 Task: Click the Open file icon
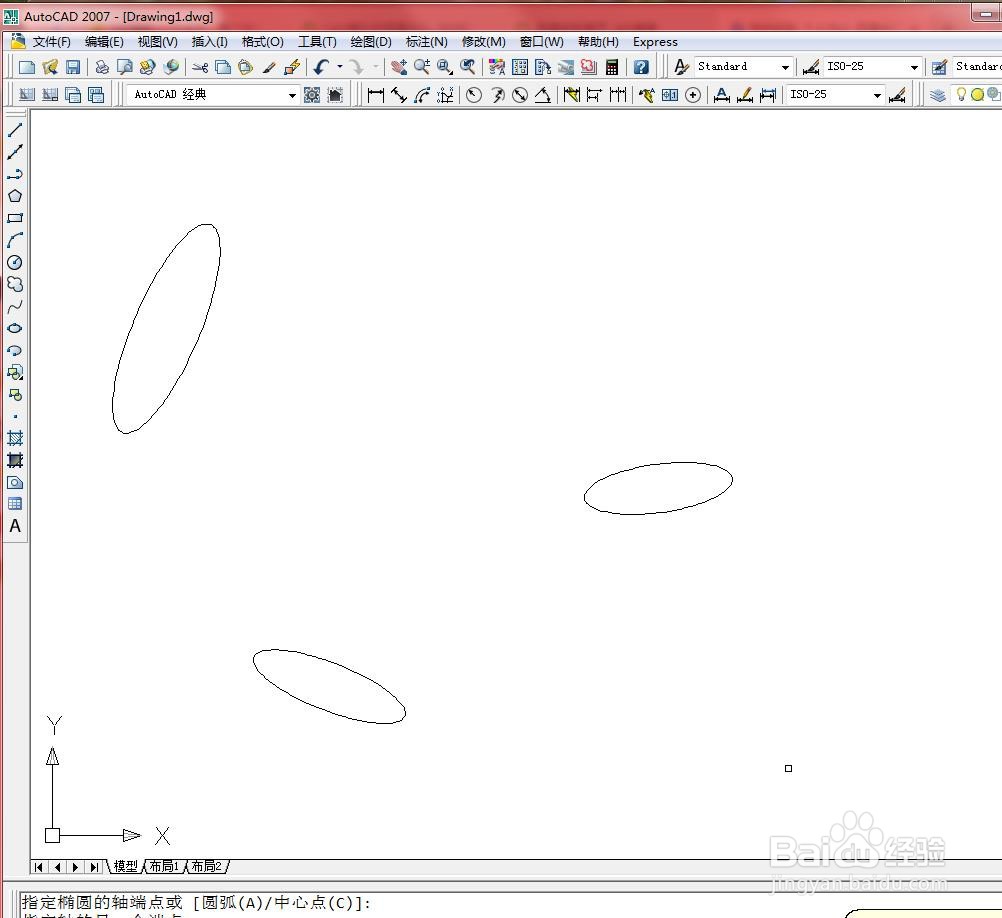pyautogui.click(x=50, y=67)
